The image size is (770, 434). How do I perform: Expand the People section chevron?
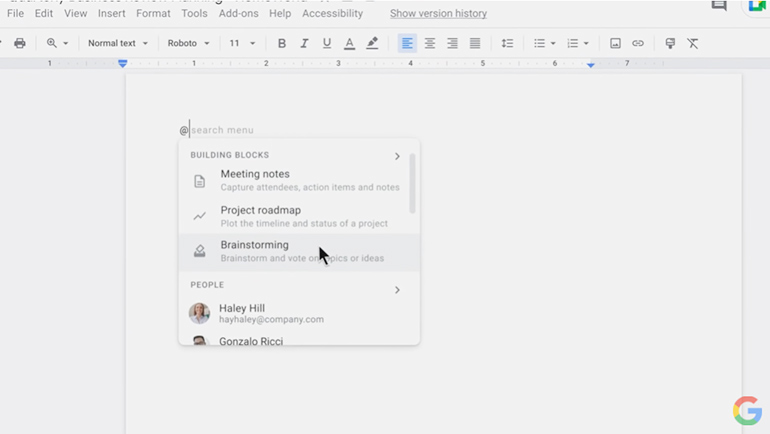pyautogui.click(x=397, y=290)
